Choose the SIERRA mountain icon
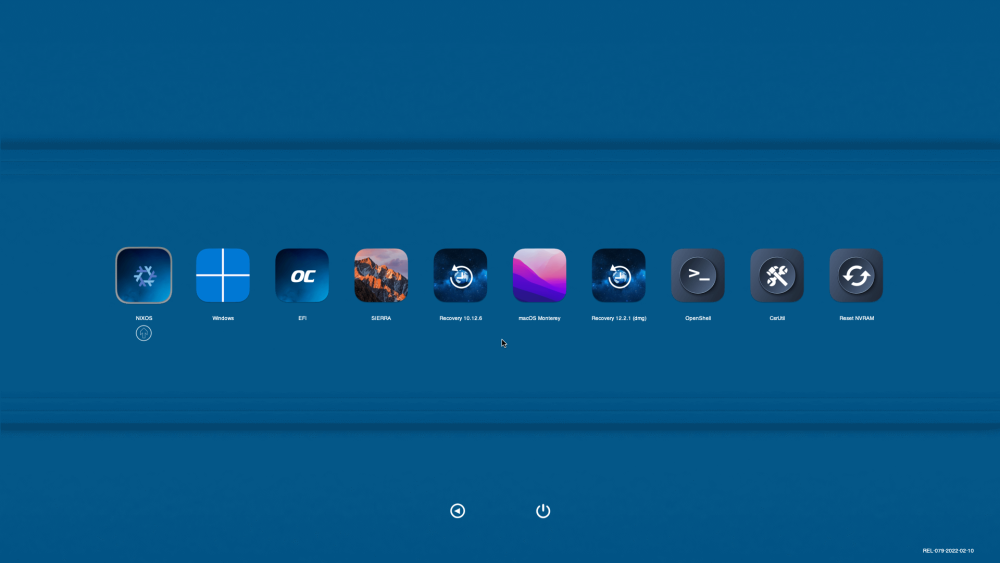This screenshot has height=563, width=1000. point(381,275)
